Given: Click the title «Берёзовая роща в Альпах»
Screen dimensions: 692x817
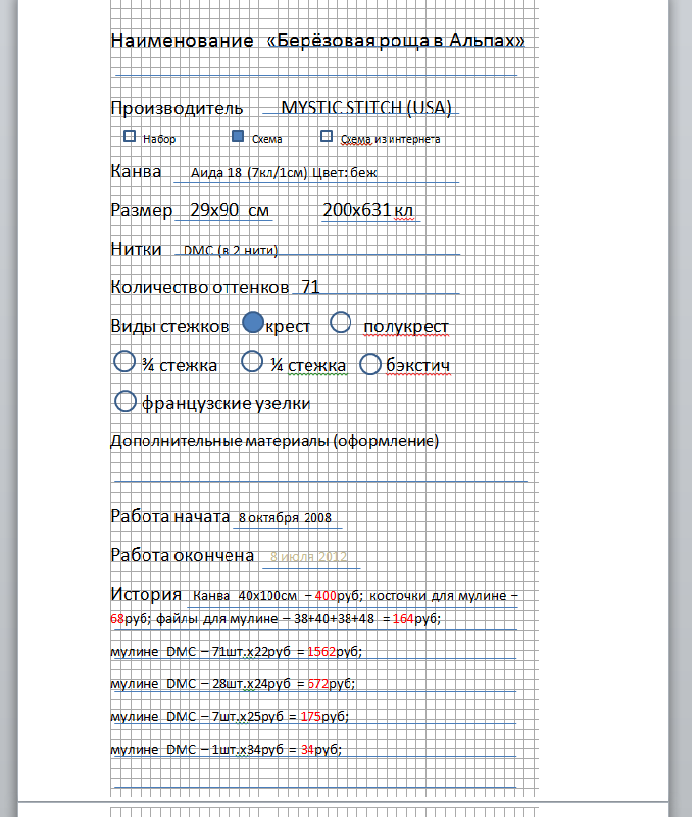Looking at the screenshot, I should [x=395, y=41].
